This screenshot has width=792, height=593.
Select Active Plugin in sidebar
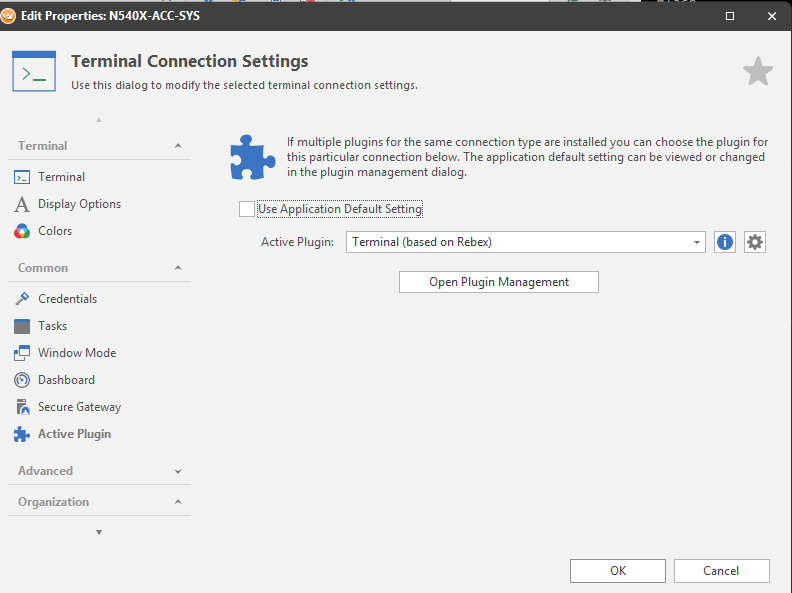point(74,434)
